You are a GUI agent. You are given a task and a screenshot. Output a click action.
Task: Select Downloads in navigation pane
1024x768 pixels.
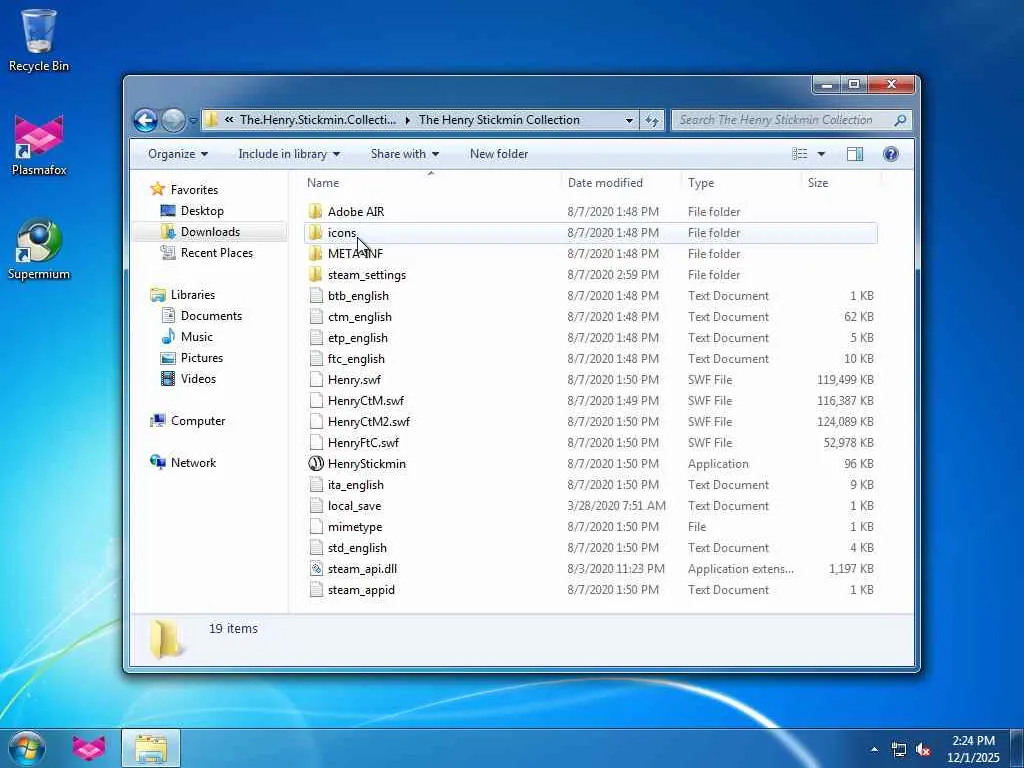click(x=210, y=232)
